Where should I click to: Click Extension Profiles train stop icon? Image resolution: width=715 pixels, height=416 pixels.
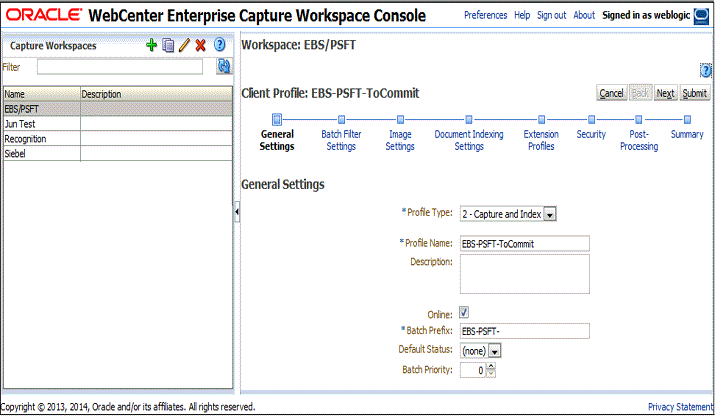click(x=541, y=120)
